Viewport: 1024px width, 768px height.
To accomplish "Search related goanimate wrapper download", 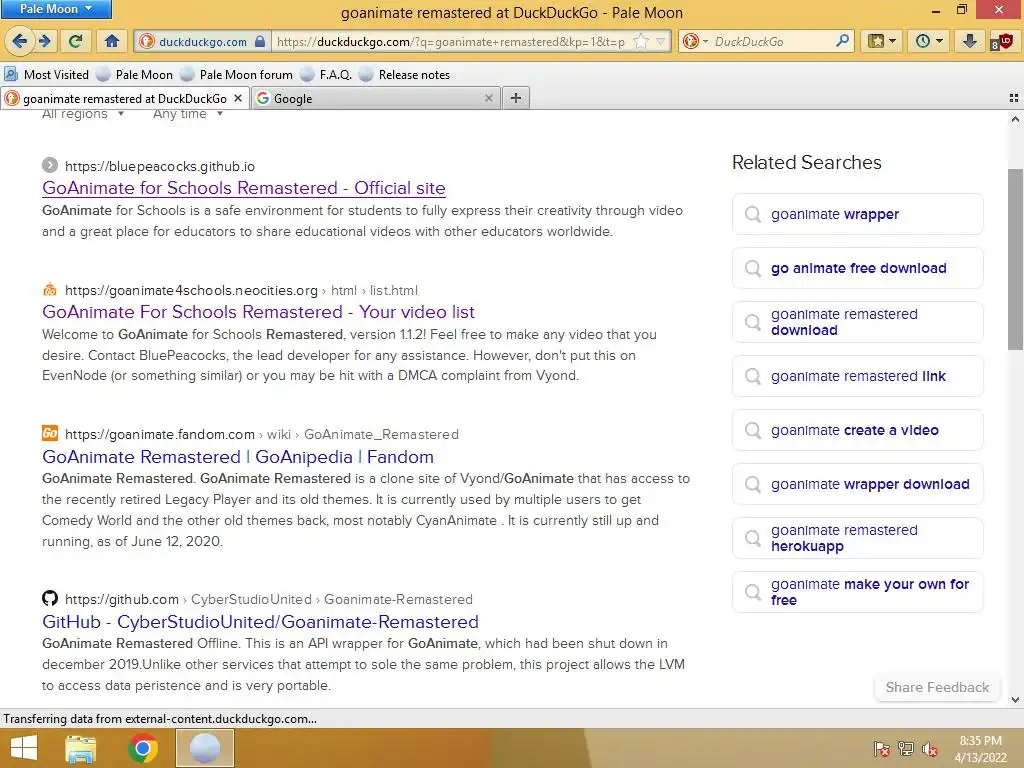I will [x=857, y=484].
